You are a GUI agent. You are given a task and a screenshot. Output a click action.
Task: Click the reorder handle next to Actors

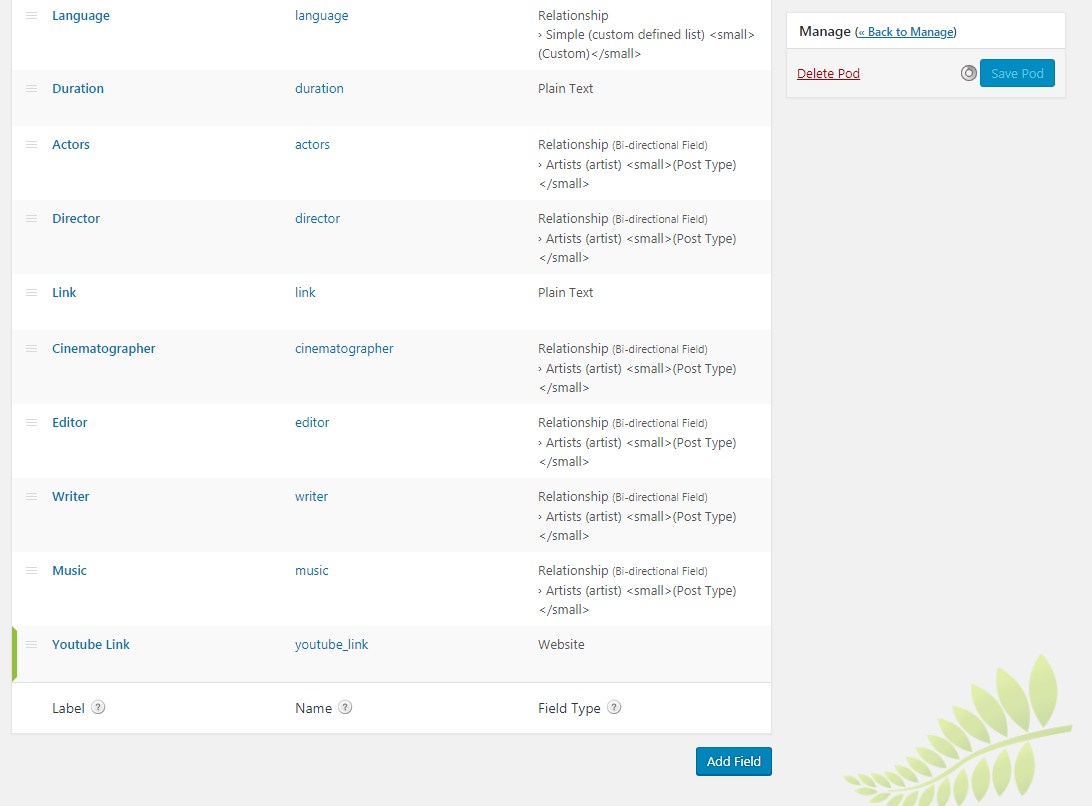click(x=30, y=144)
